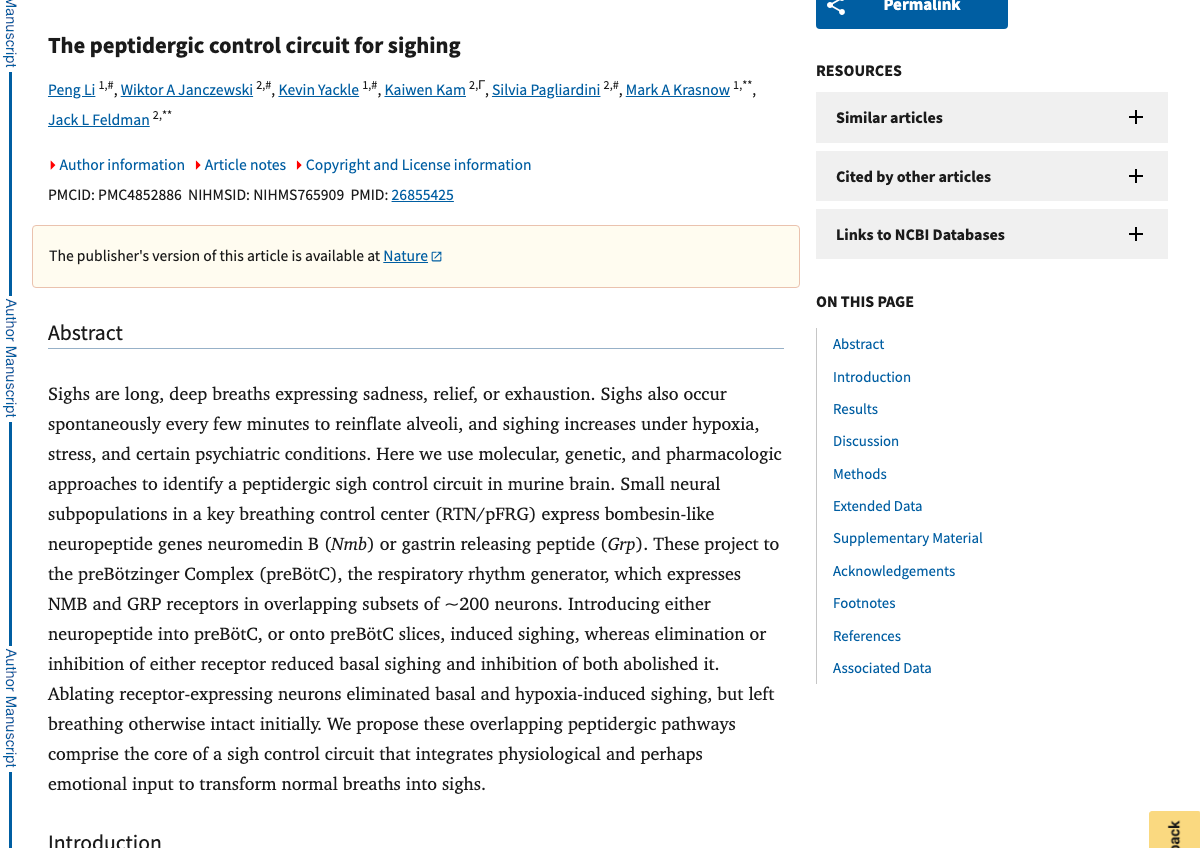
Task: Navigate to Associated Data
Action: click(x=882, y=667)
